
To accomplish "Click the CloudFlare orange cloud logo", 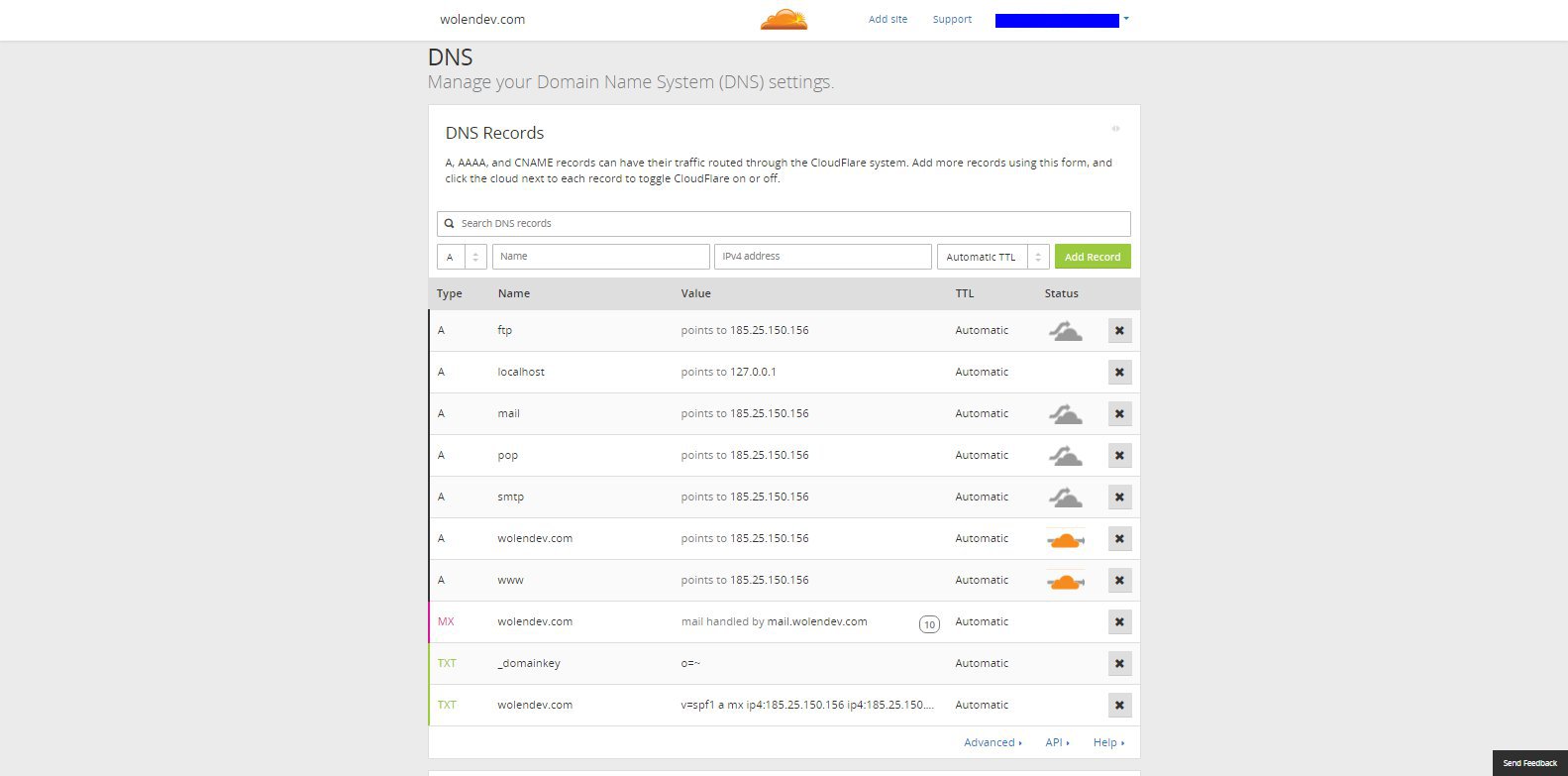I will (784, 19).
